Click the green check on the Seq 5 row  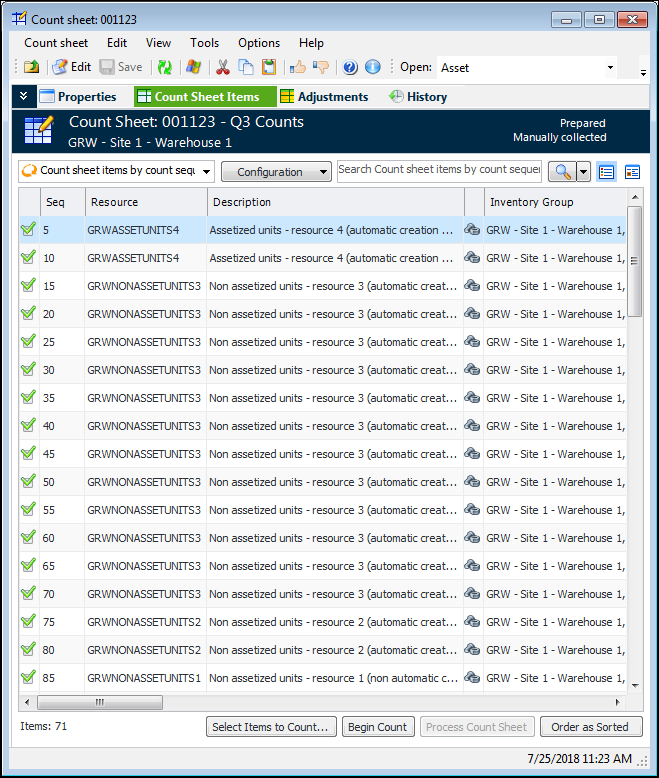[28, 230]
